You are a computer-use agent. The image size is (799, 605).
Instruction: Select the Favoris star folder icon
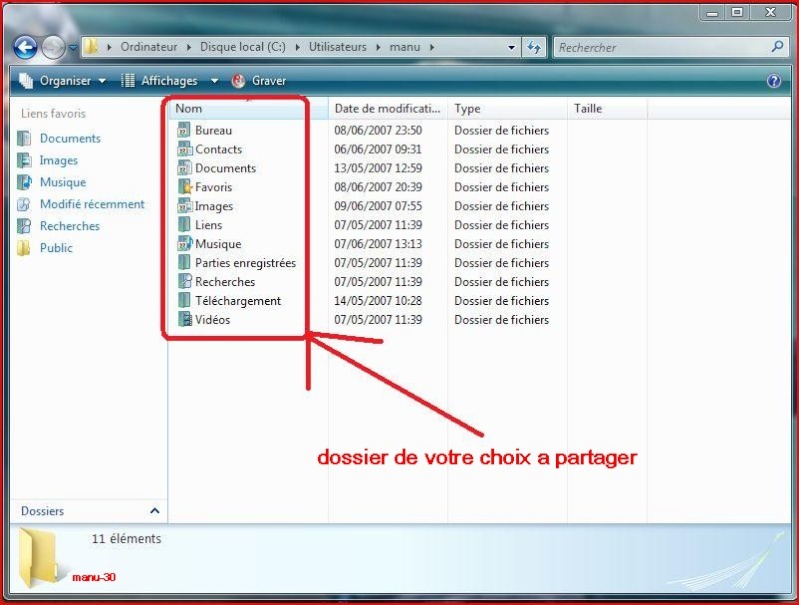click(185, 187)
